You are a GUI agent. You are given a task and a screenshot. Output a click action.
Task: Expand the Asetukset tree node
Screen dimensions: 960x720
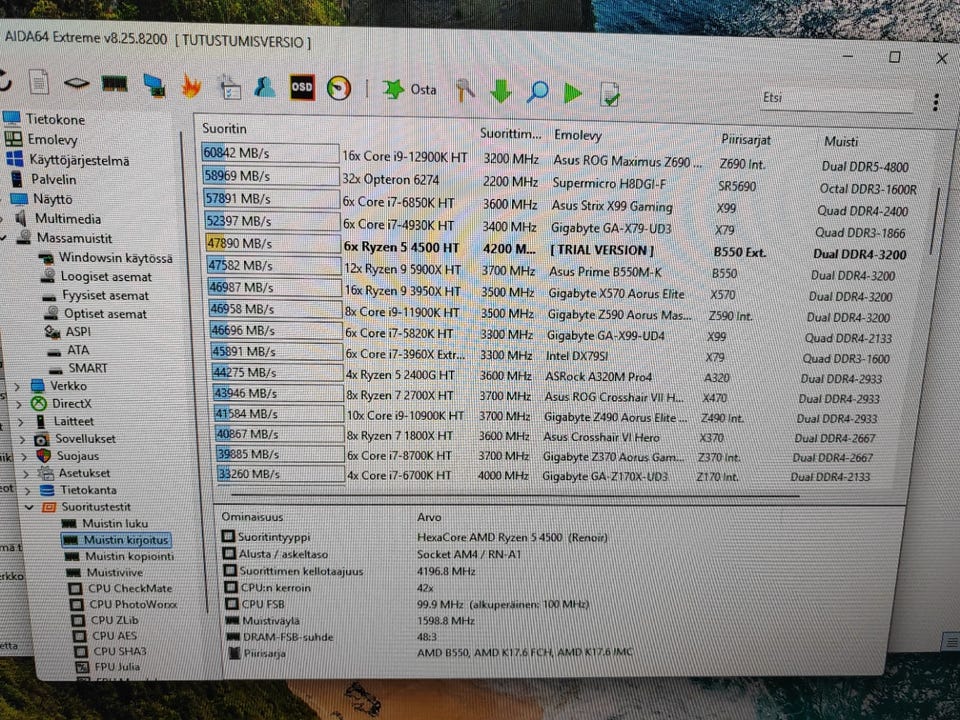(x=26, y=473)
